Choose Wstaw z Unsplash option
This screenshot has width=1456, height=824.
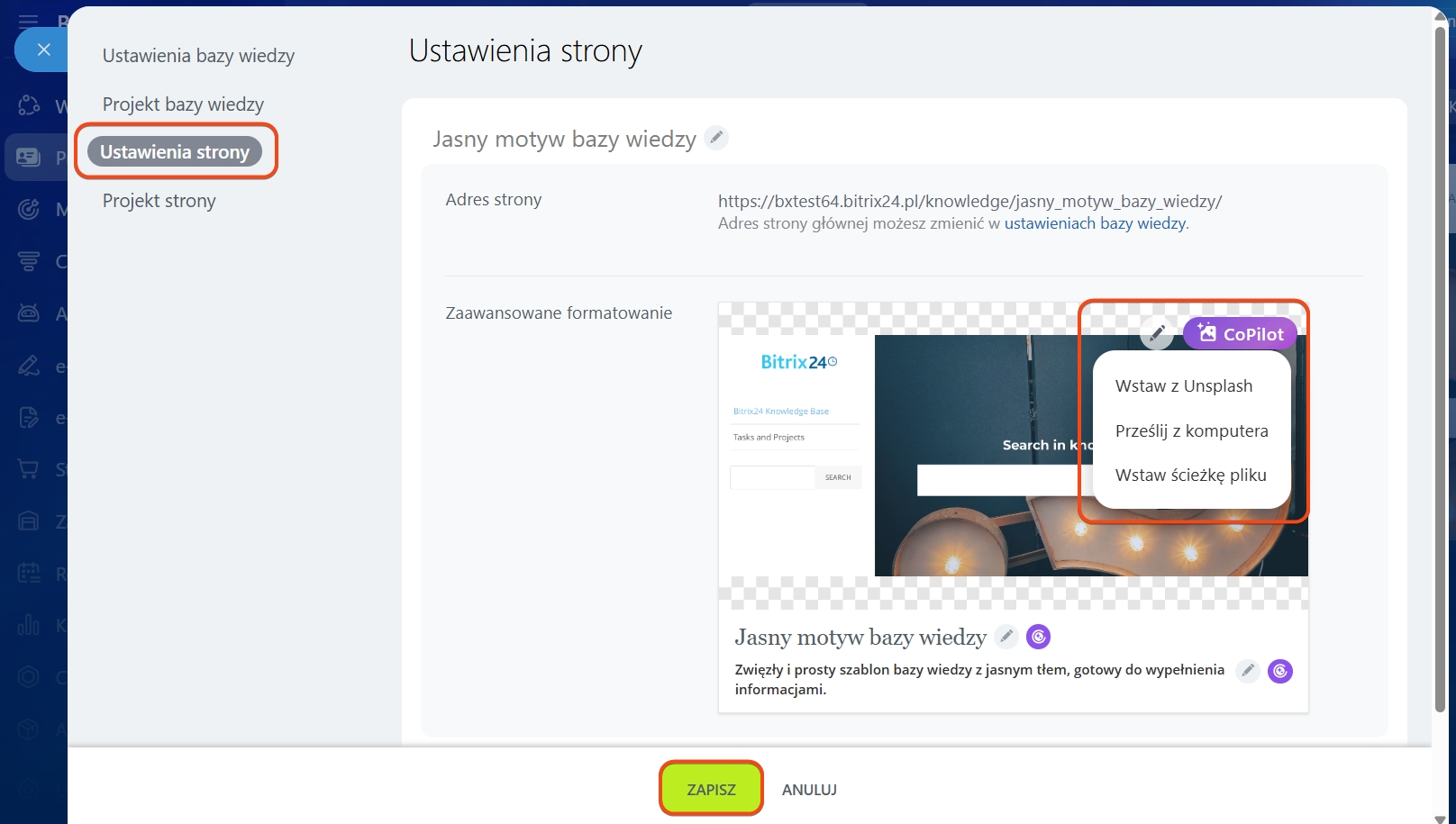[x=1184, y=386]
